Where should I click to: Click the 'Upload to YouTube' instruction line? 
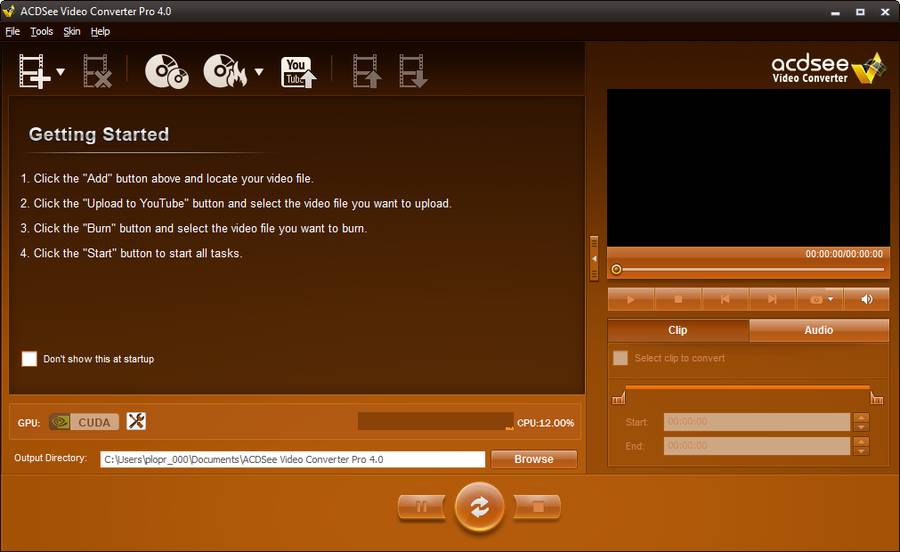(x=236, y=204)
